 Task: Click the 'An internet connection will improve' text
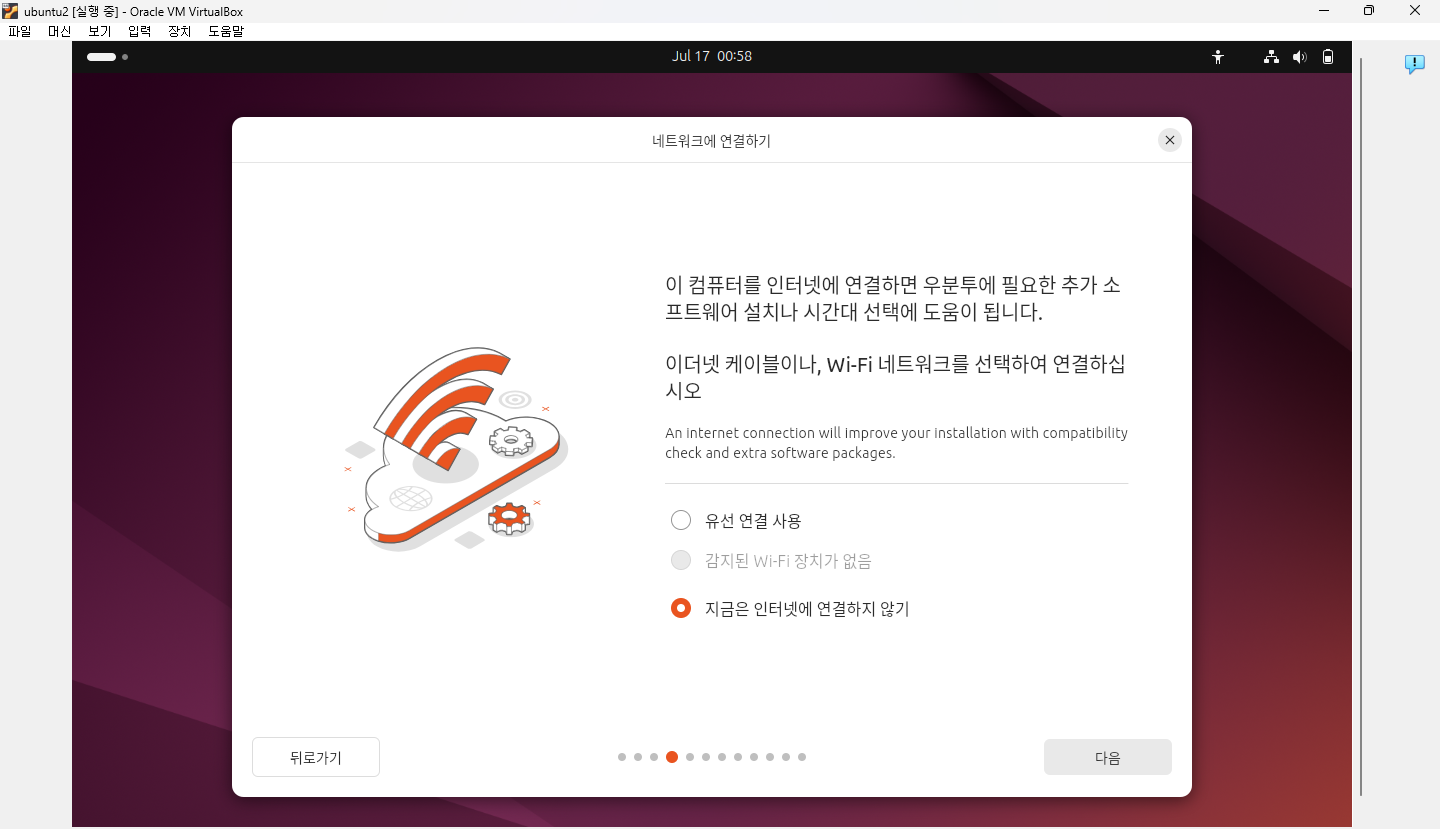coord(896,443)
